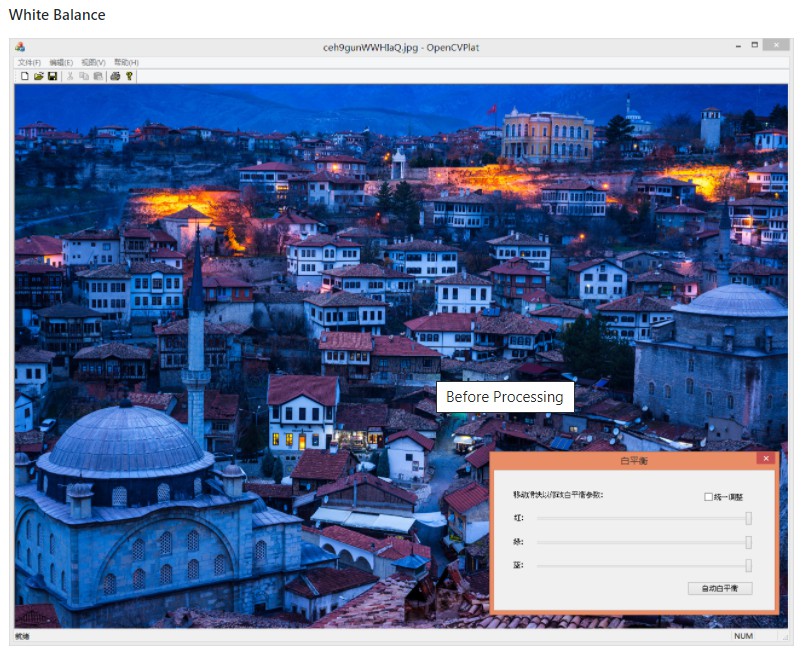Click the Paste toolbar icon

[98, 76]
